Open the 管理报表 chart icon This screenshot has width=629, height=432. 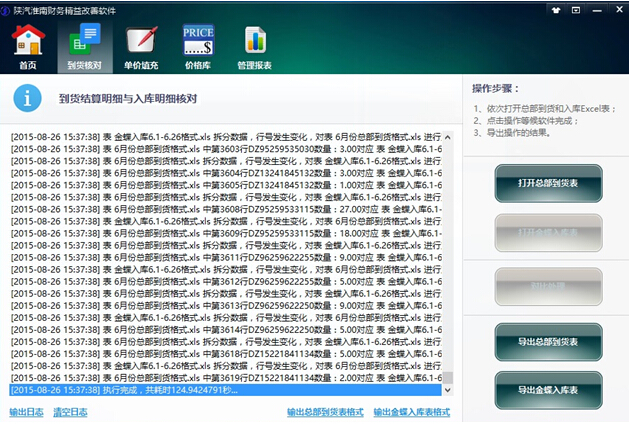coord(254,47)
